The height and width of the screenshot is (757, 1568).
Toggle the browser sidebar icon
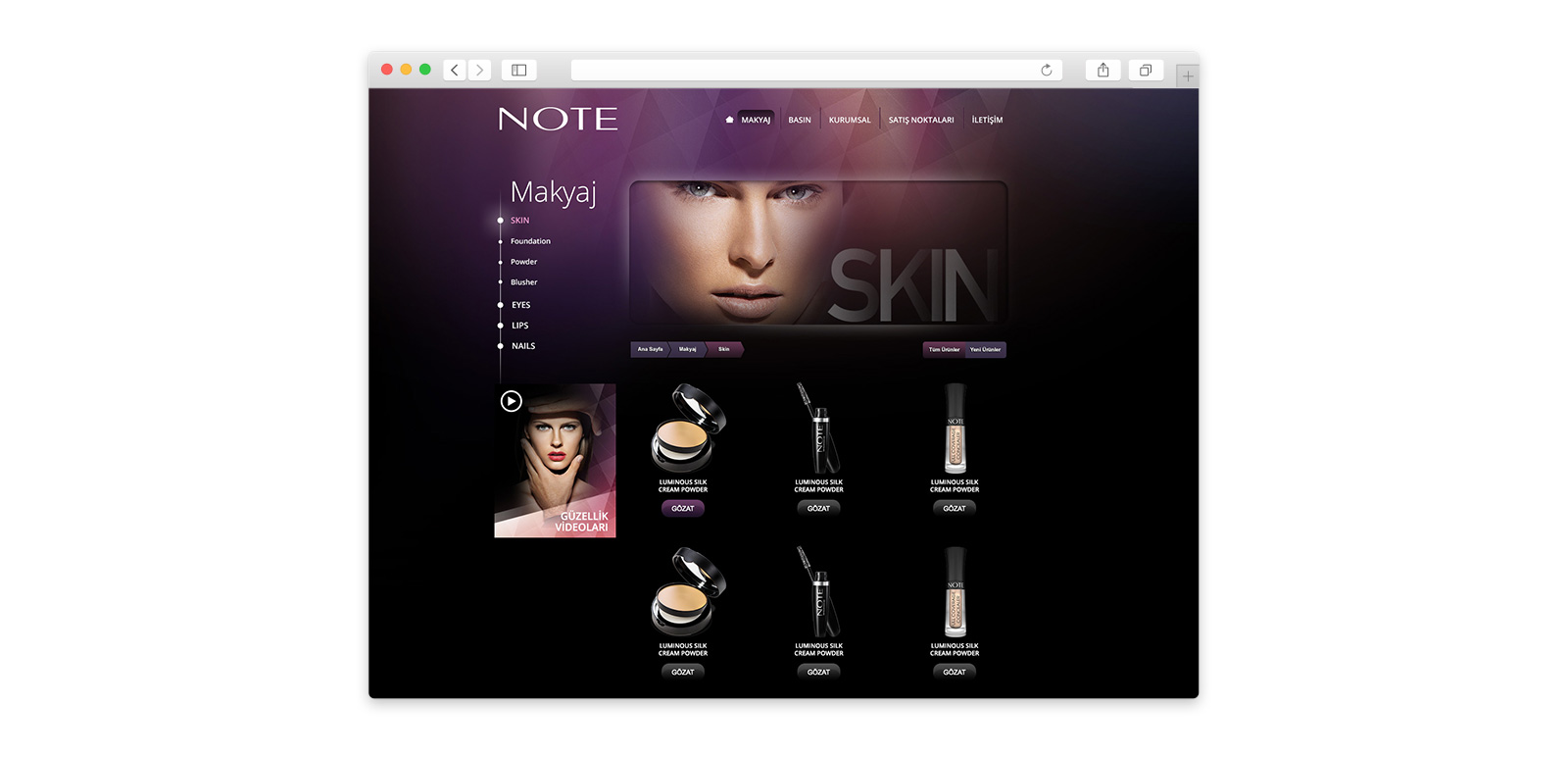pos(518,70)
